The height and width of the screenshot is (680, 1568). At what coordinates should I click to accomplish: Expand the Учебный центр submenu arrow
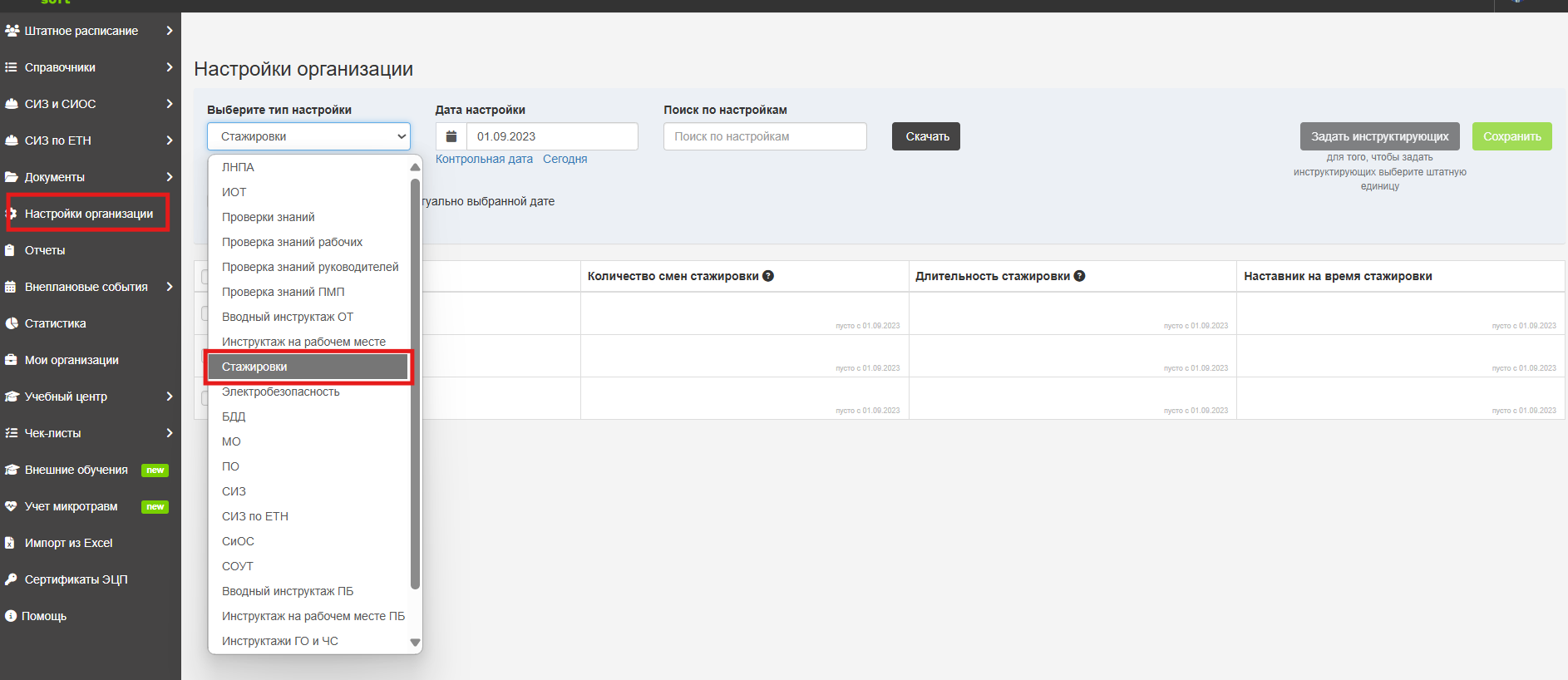point(170,397)
